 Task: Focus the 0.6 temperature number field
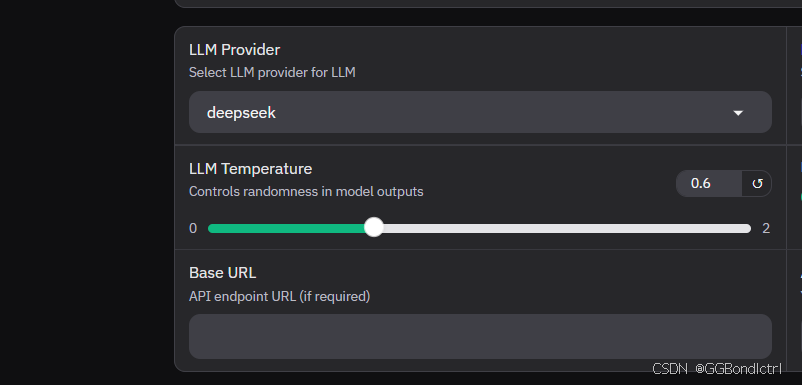coord(709,184)
